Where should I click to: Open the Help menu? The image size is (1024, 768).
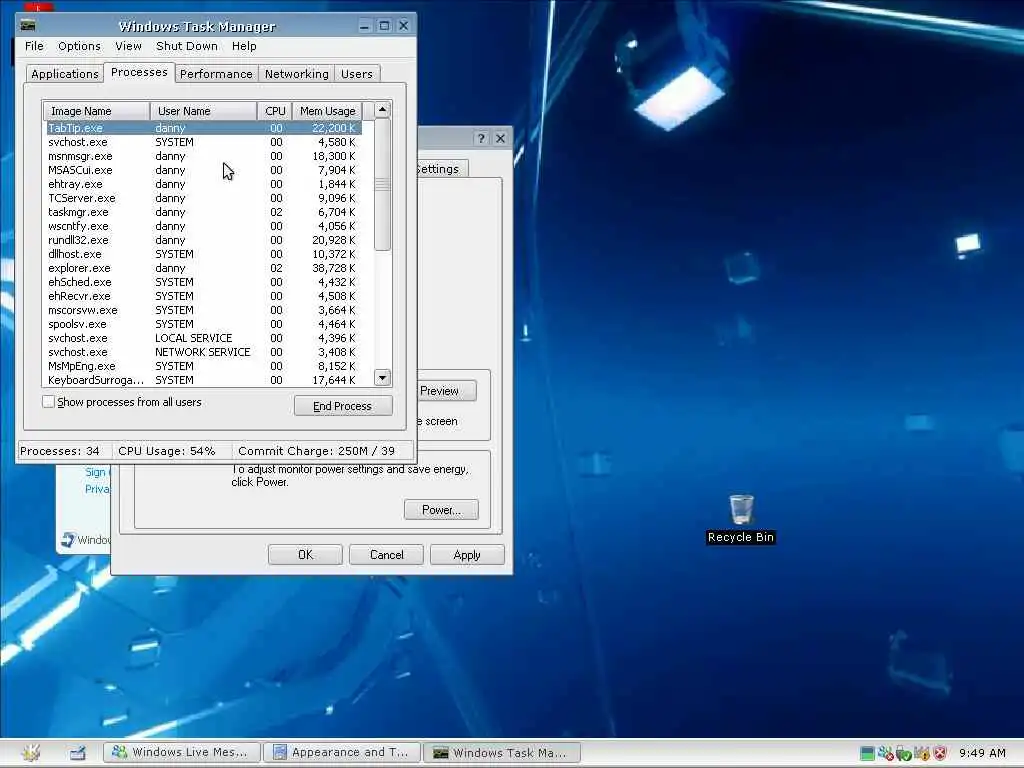click(x=244, y=46)
